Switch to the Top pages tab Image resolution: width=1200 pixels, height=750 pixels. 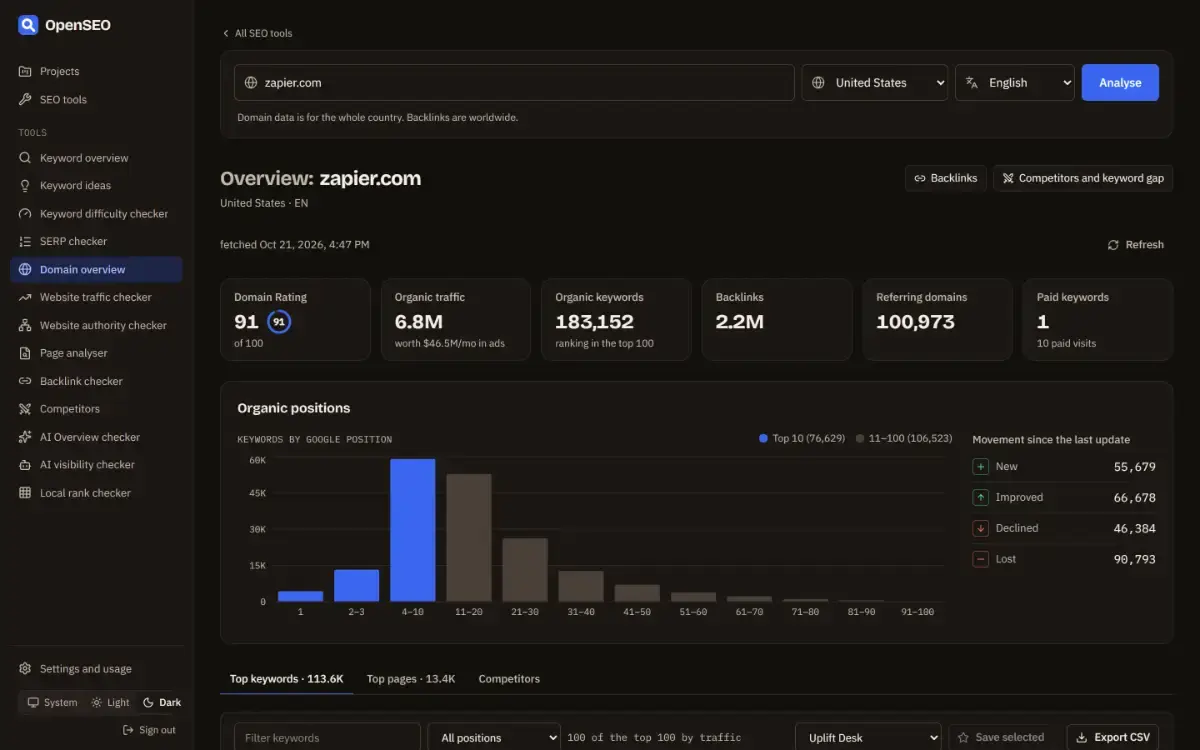411,679
